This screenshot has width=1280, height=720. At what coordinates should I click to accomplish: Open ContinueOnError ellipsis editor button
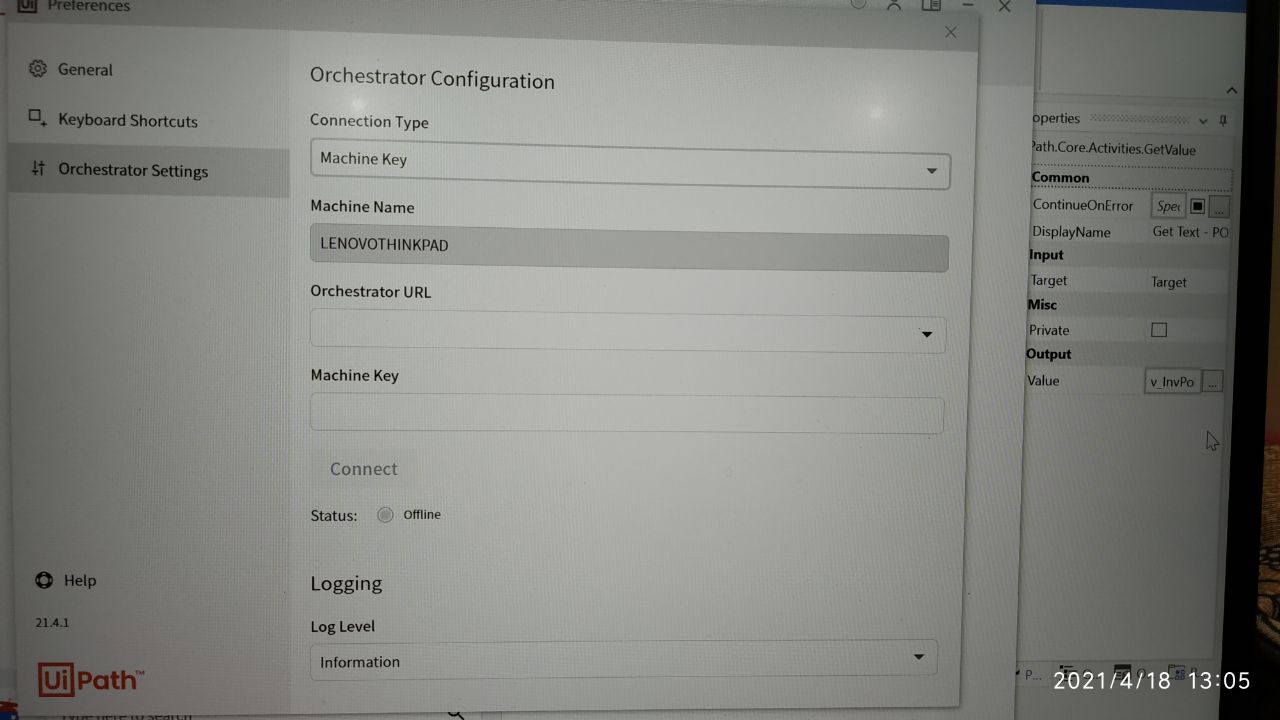pos(1219,207)
